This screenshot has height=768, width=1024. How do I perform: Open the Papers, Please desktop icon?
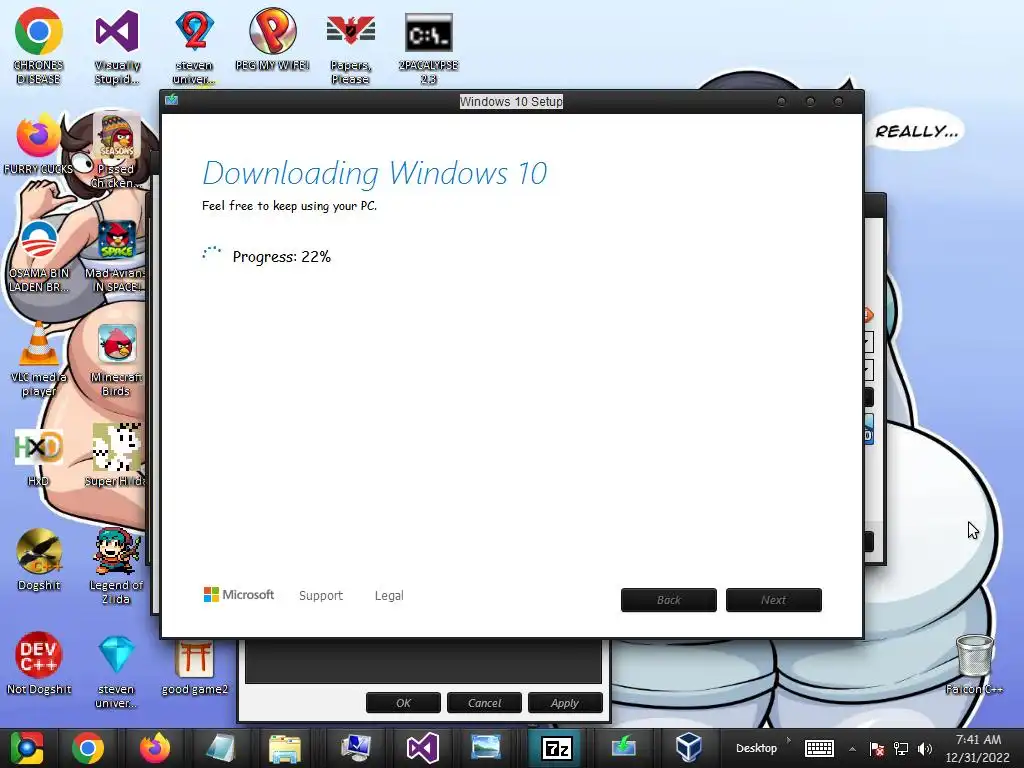[351, 46]
